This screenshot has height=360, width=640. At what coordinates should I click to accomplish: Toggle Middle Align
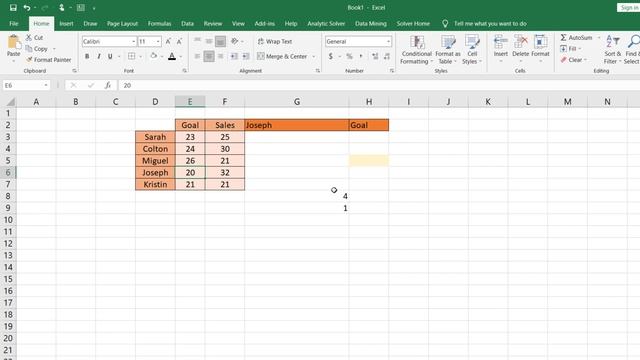(209, 41)
